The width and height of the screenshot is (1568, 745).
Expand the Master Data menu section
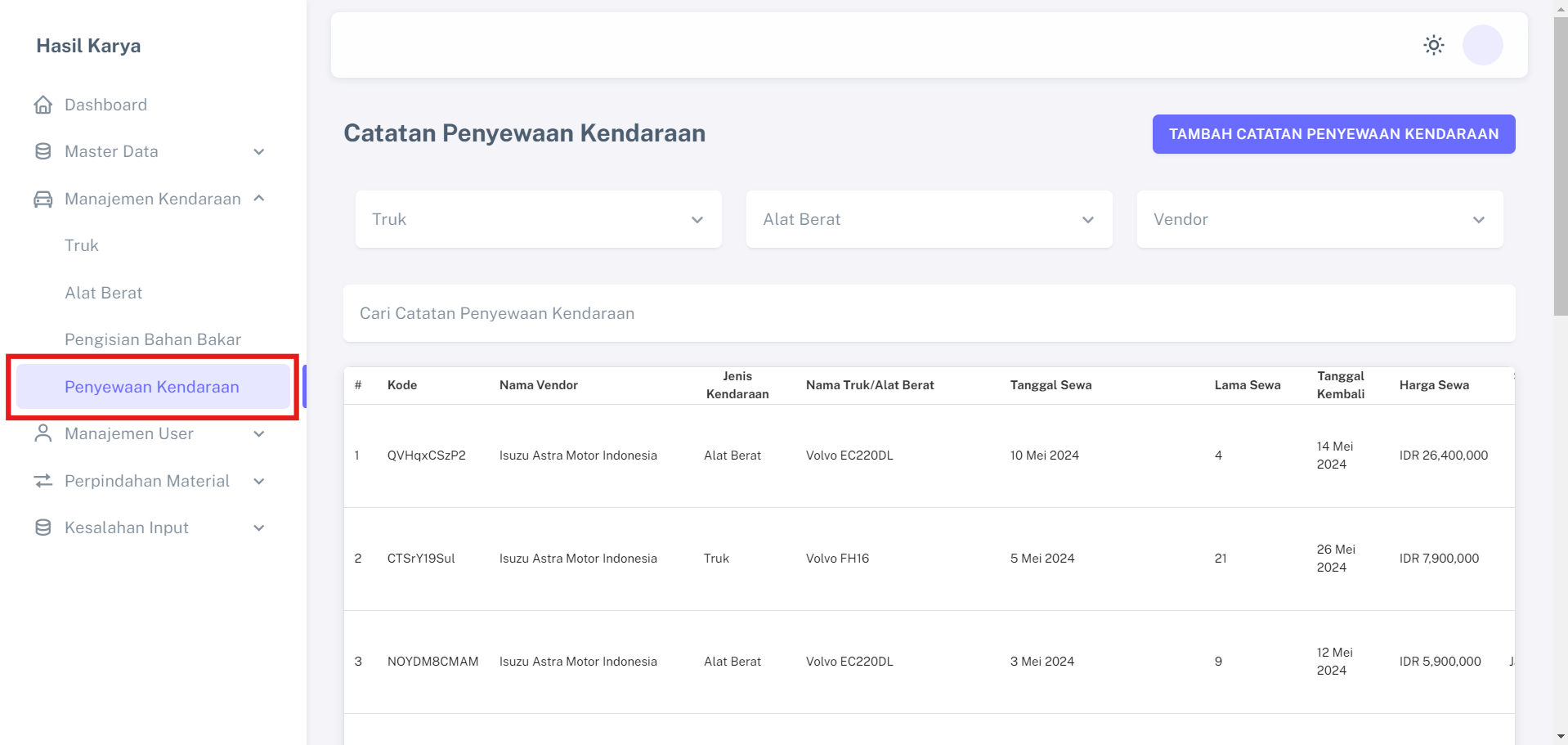[259, 151]
